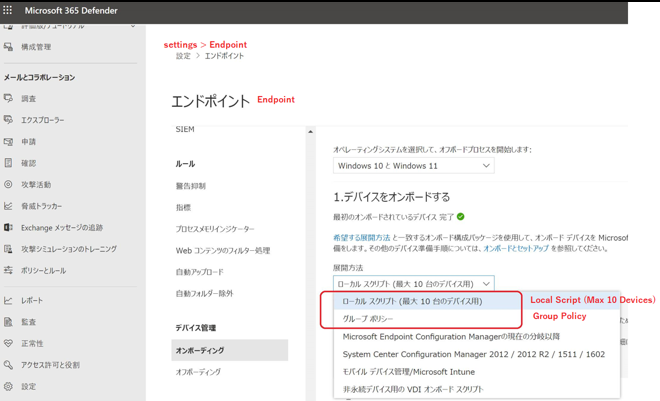Screen dimensions: 660x401
Task: Click the 攻撃活動 target icon
Action: pyautogui.click(x=8, y=184)
